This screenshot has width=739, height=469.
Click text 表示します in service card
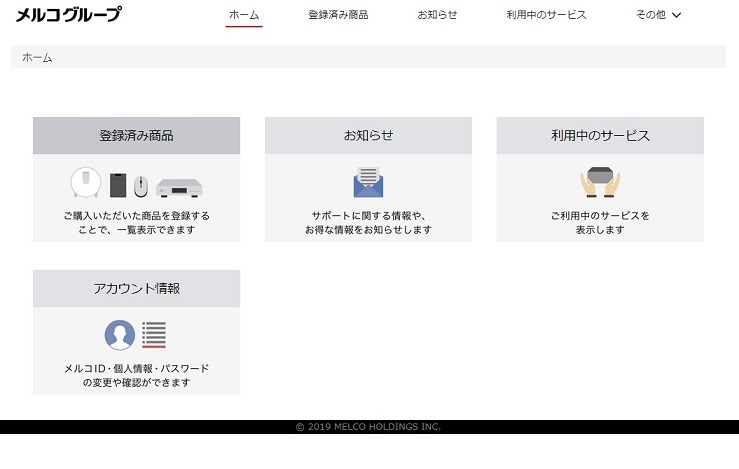pos(600,230)
